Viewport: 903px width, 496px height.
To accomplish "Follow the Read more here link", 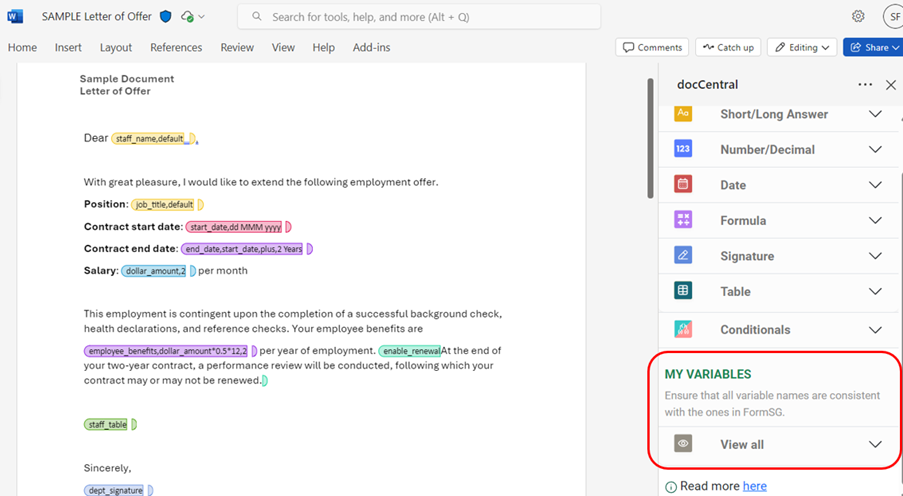I will (755, 486).
